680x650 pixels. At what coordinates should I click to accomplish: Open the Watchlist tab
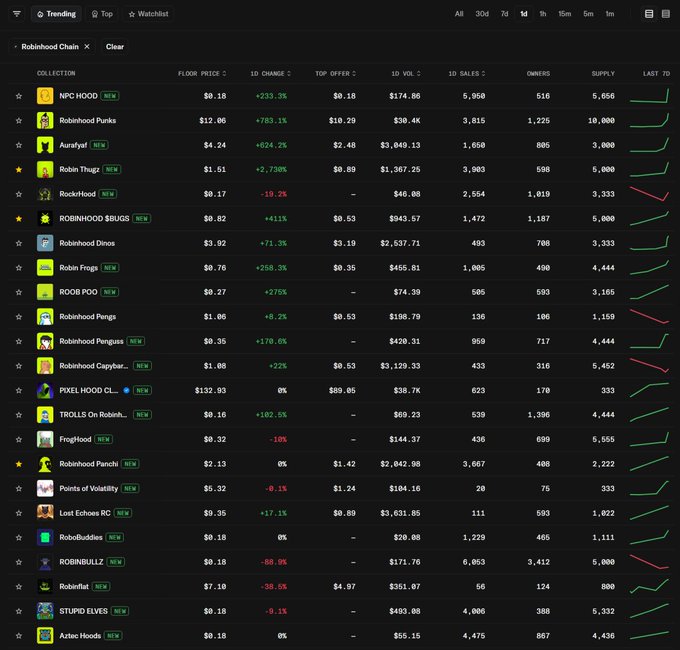(x=148, y=14)
